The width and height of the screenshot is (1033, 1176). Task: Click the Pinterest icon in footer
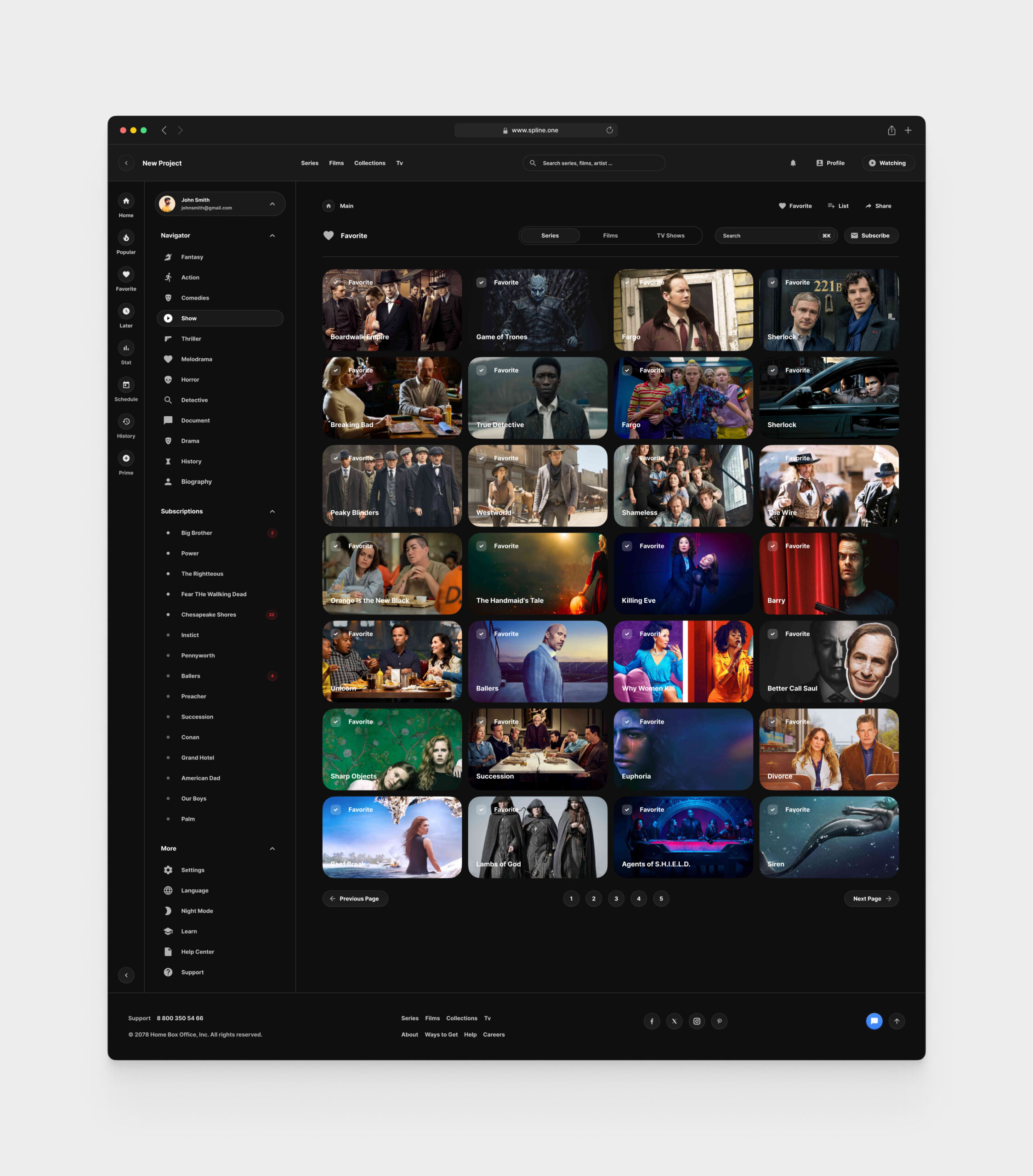(x=719, y=1021)
